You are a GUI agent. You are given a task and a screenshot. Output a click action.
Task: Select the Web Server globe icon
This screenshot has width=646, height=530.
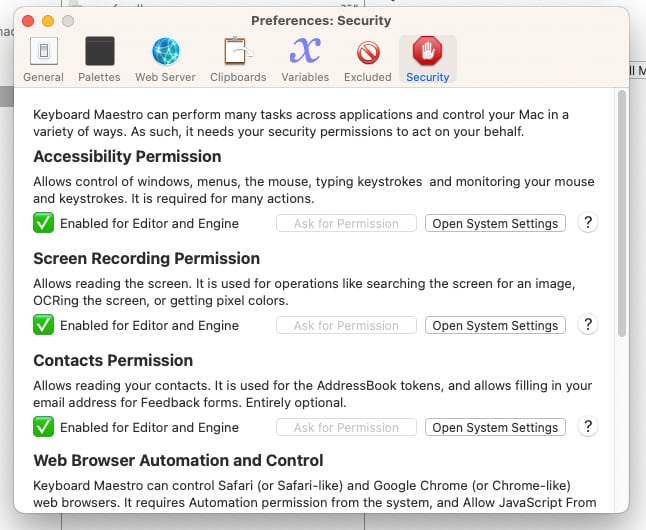(166, 51)
